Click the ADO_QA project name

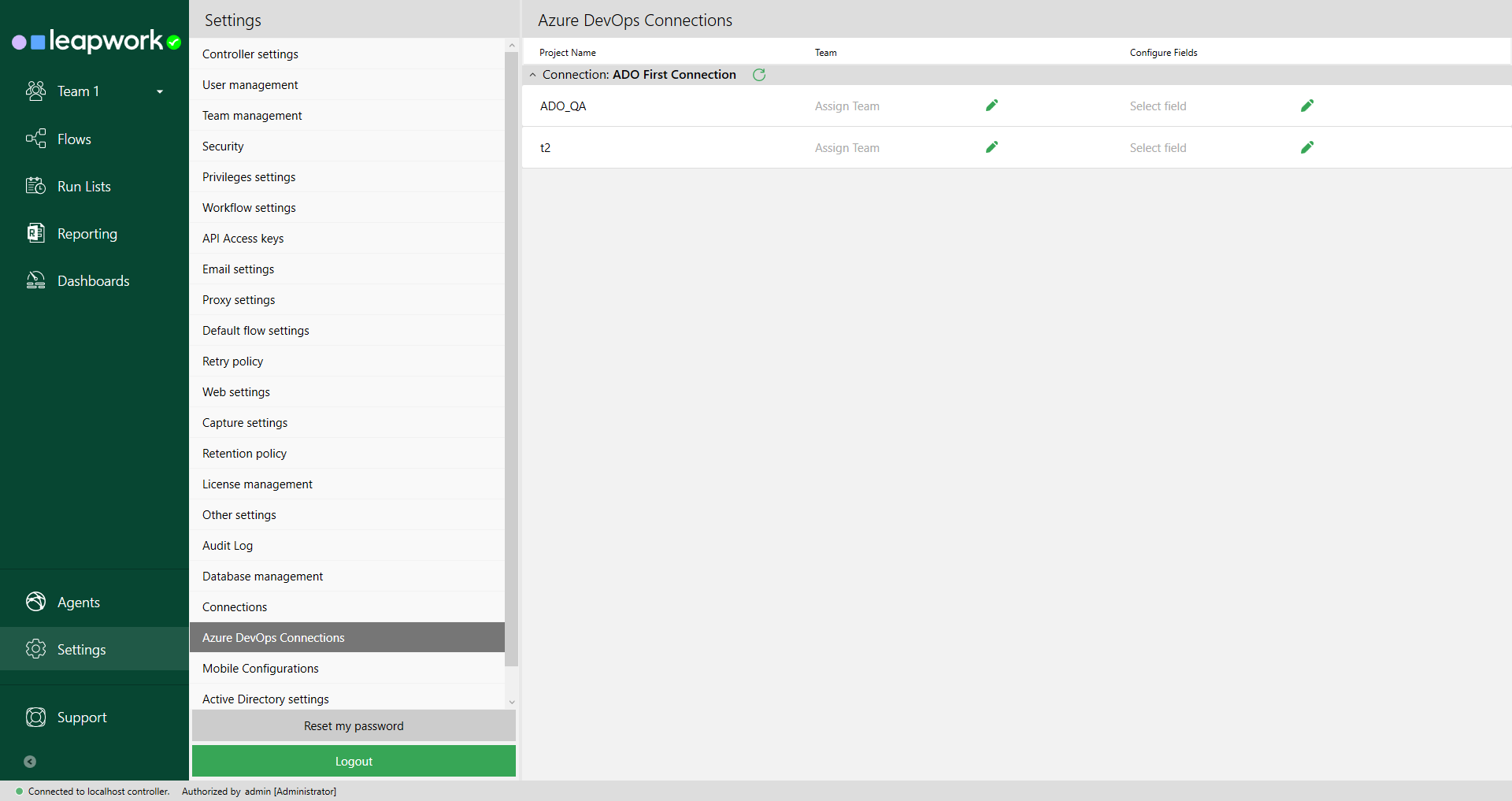coord(563,106)
